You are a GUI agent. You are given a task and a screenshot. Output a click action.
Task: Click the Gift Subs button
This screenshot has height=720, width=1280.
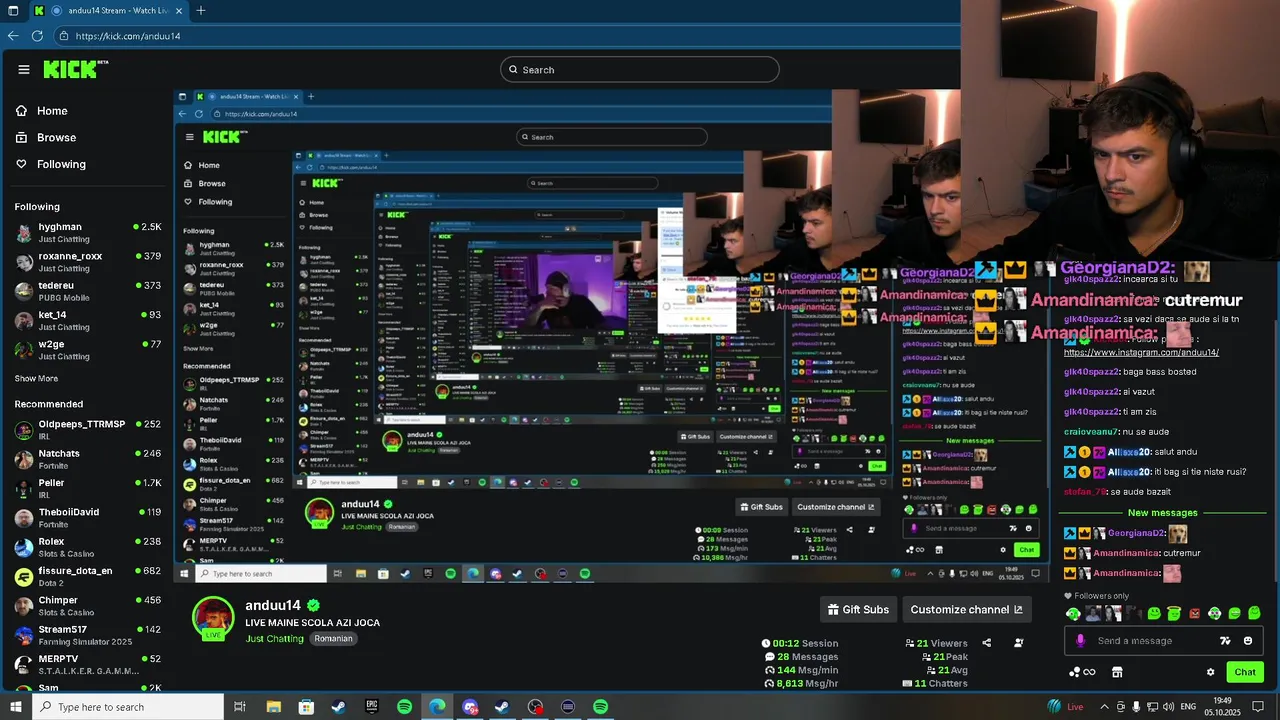pos(858,609)
